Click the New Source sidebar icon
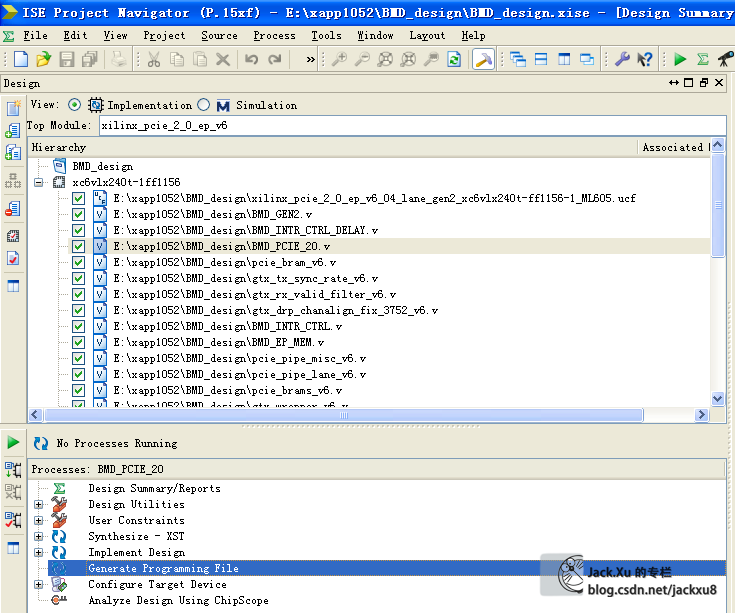 pos(13,107)
